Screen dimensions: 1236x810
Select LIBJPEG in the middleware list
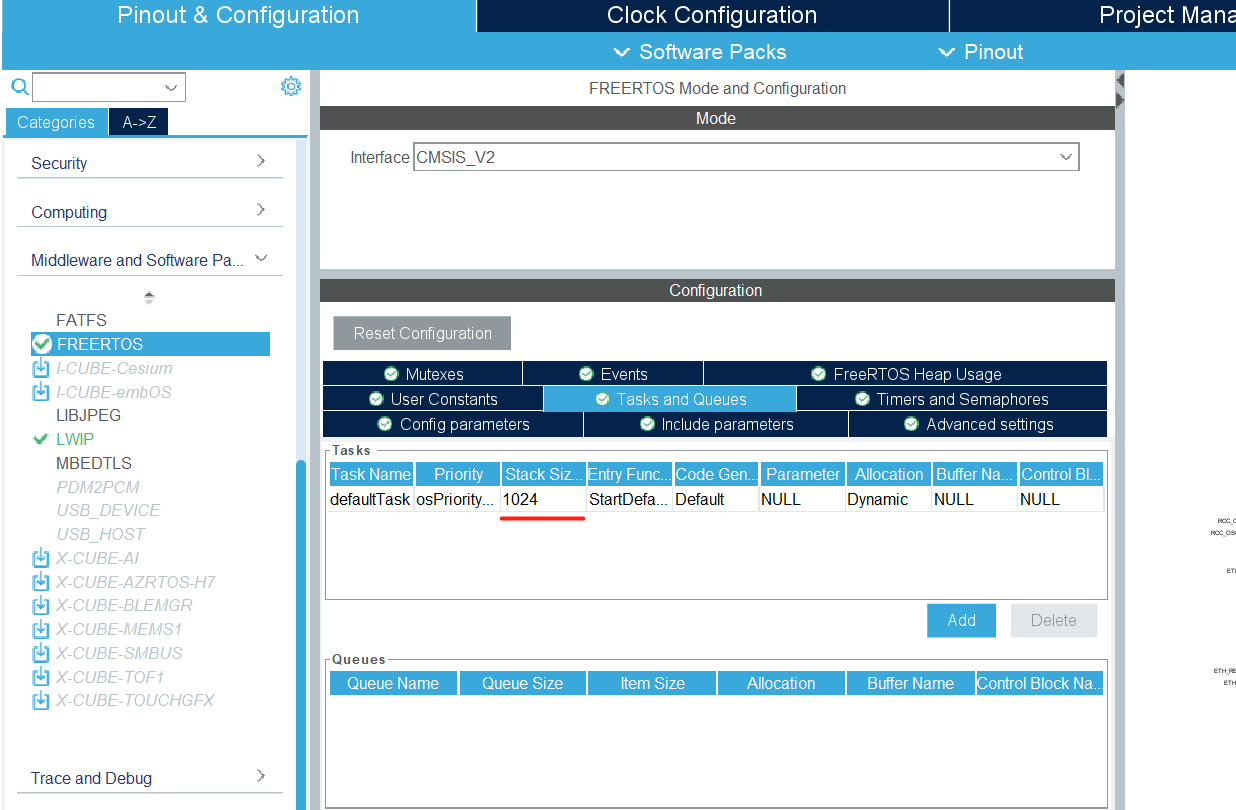[x=88, y=415]
